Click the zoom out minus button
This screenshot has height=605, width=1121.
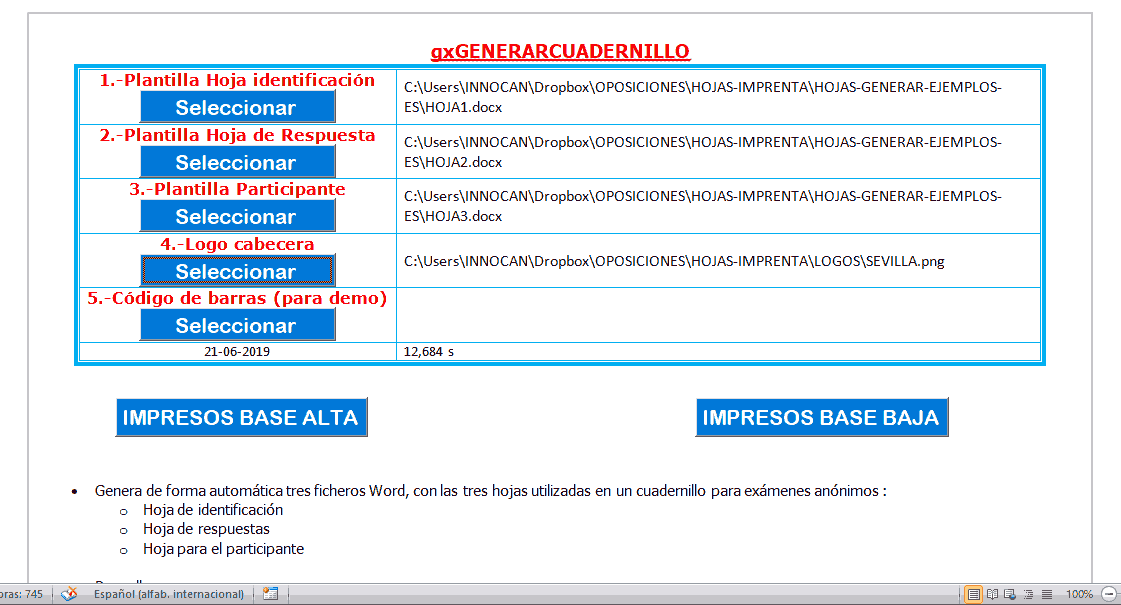point(1109,594)
